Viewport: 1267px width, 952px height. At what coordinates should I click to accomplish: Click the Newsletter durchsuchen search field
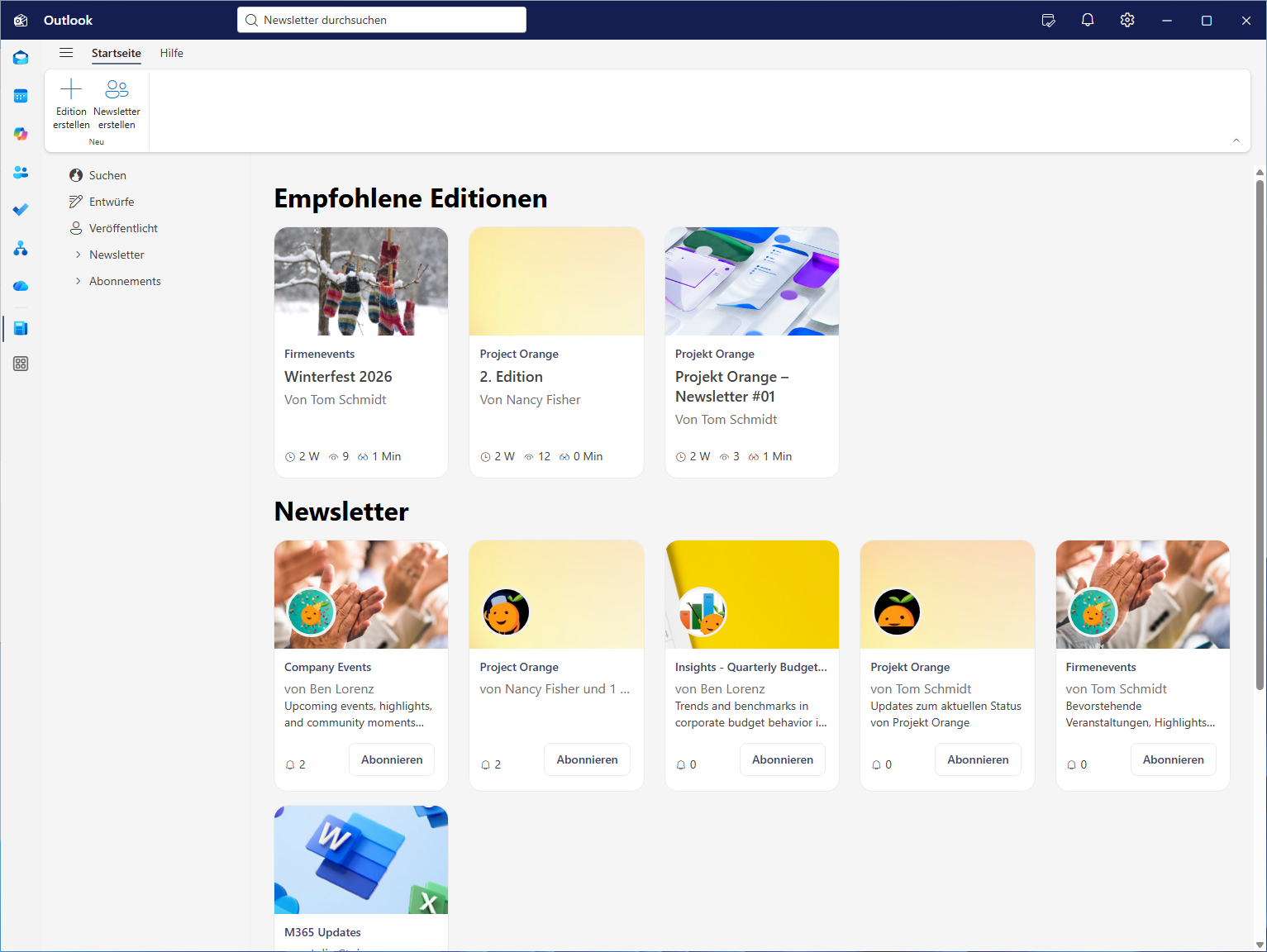click(x=382, y=20)
